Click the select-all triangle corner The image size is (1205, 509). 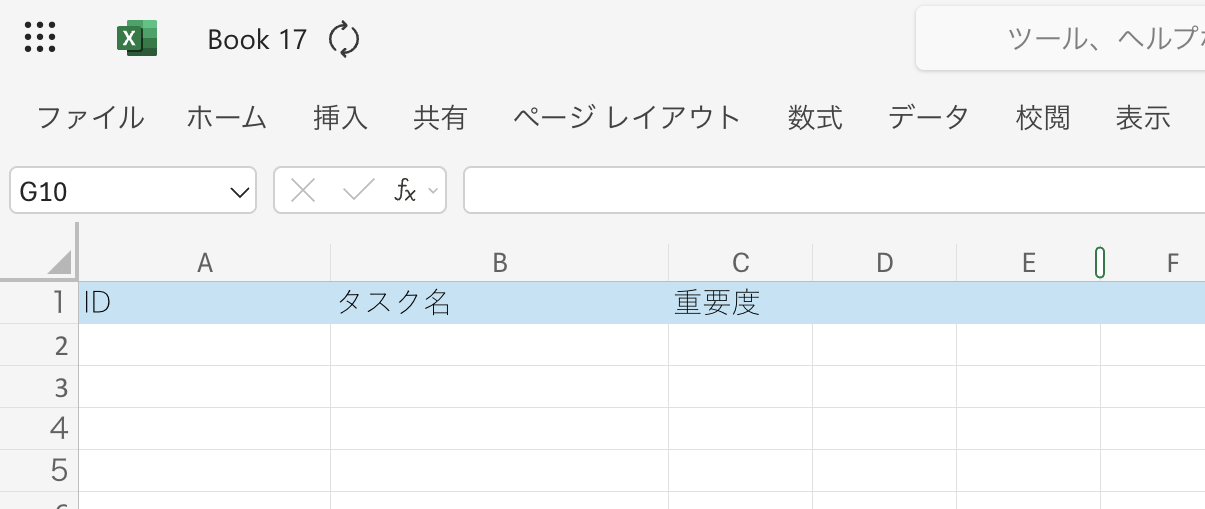(x=59, y=263)
